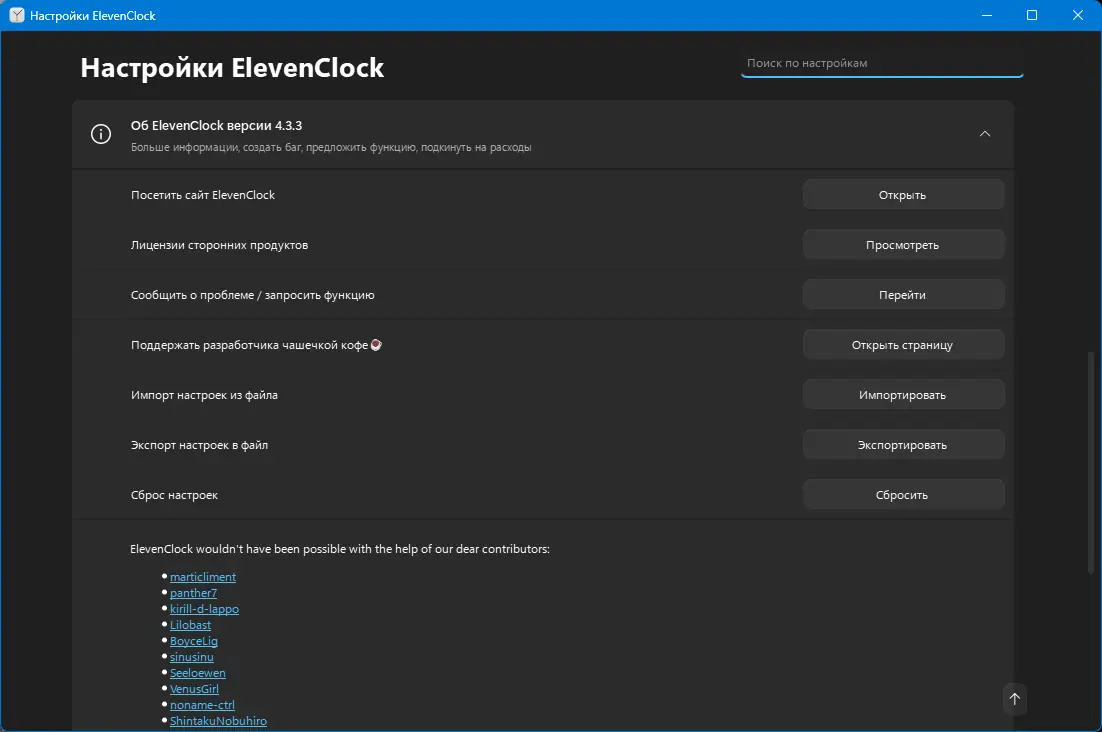Screen dimensions: 1102x732
Task: Open the marticliment contributor link
Action: [203, 577]
